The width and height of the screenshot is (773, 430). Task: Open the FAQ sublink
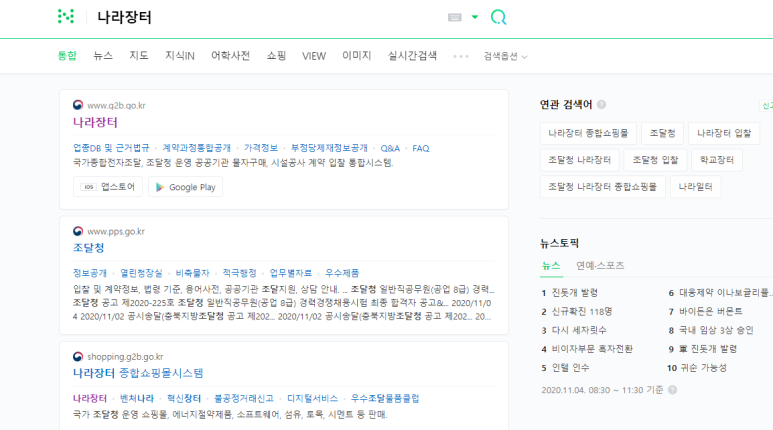[421, 148]
